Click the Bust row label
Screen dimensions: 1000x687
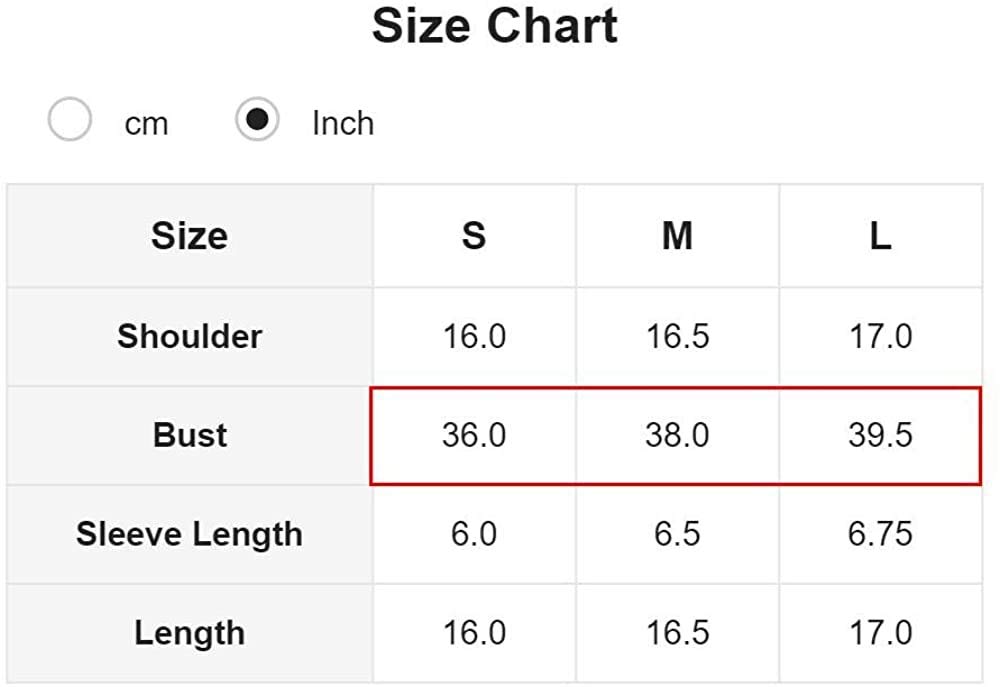point(189,435)
